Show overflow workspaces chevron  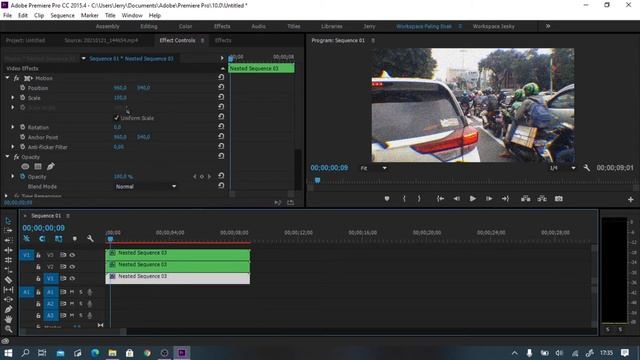click(x=548, y=26)
